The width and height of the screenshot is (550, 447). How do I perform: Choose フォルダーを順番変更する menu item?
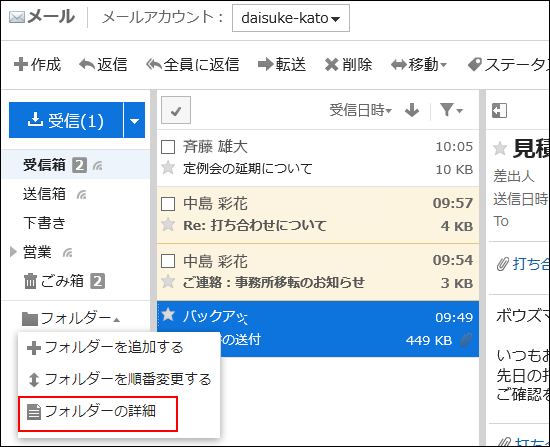click(x=119, y=379)
